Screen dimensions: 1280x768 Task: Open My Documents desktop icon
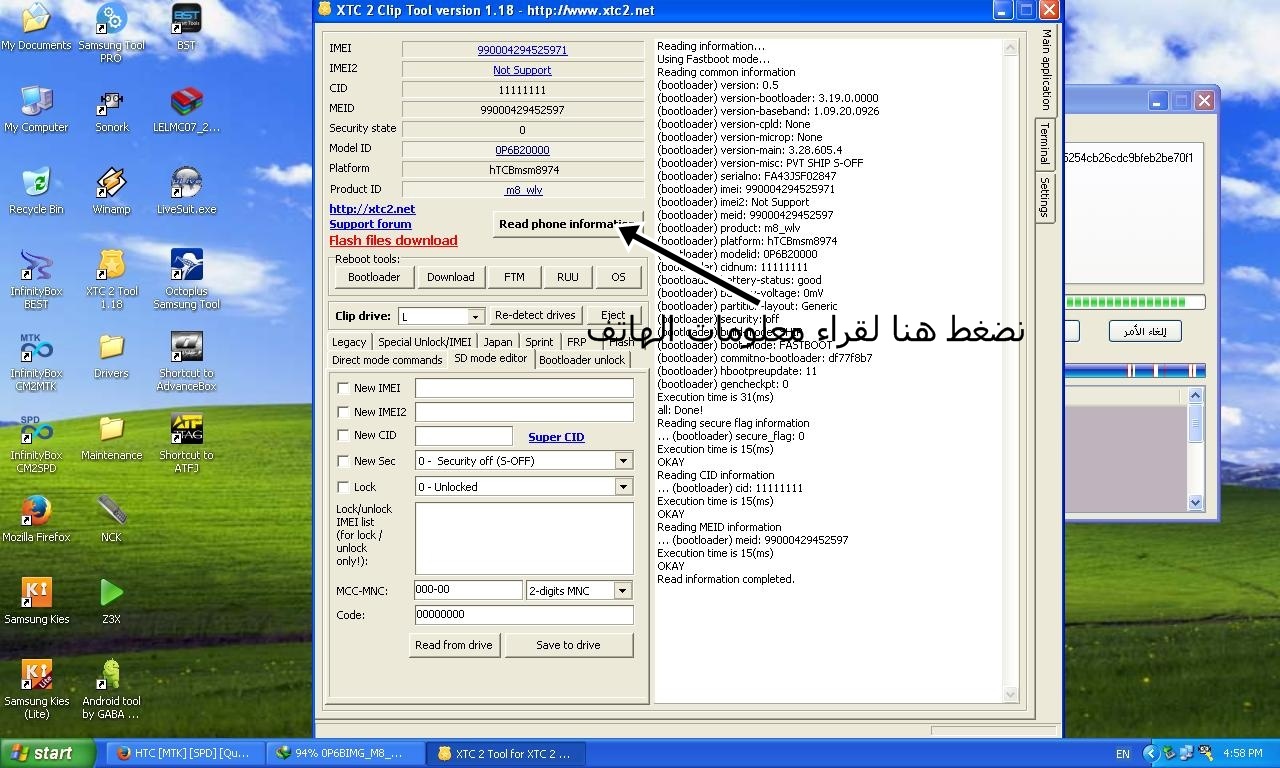(36, 28)
